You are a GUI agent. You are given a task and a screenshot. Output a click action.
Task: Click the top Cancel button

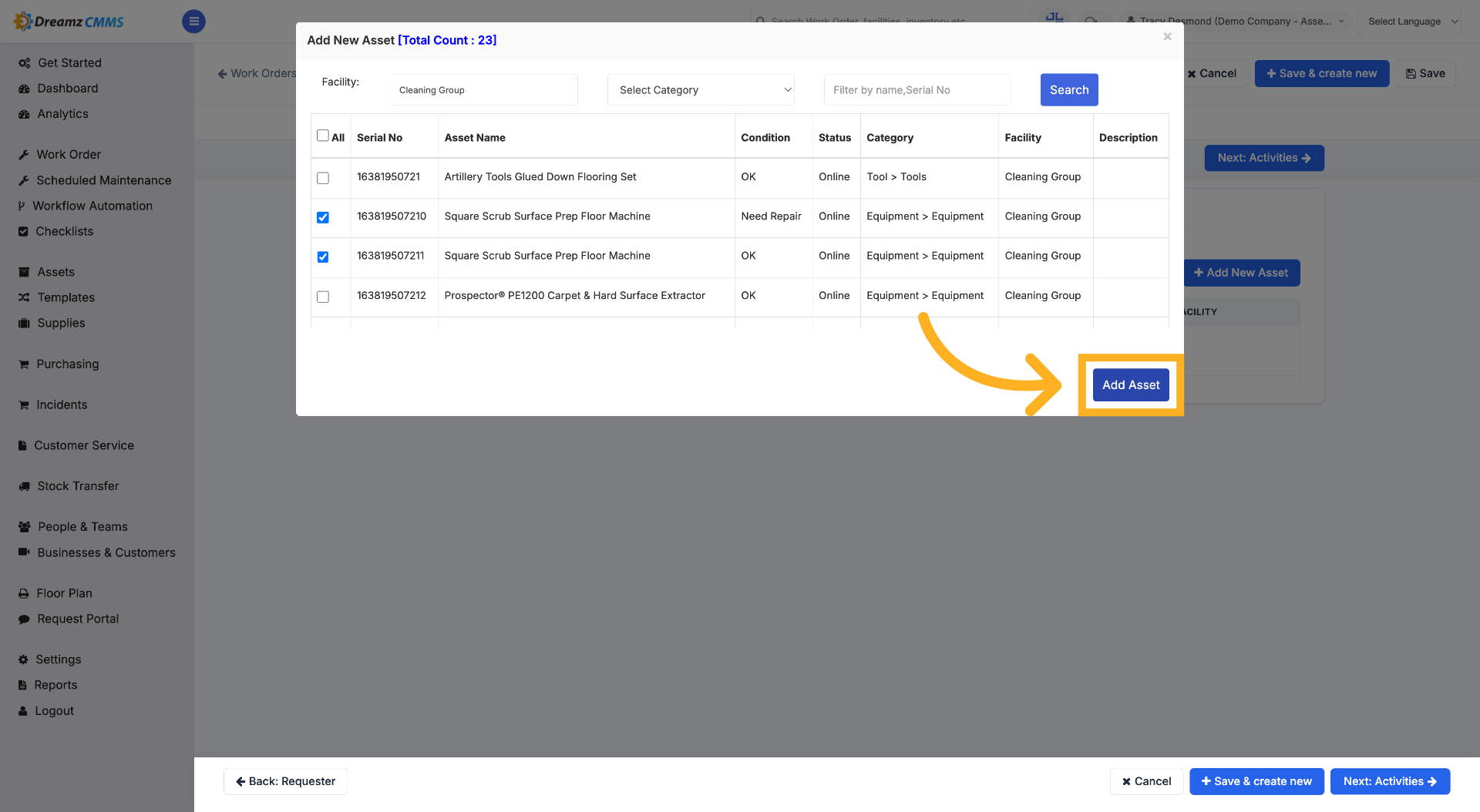[x=1212, y=73]
